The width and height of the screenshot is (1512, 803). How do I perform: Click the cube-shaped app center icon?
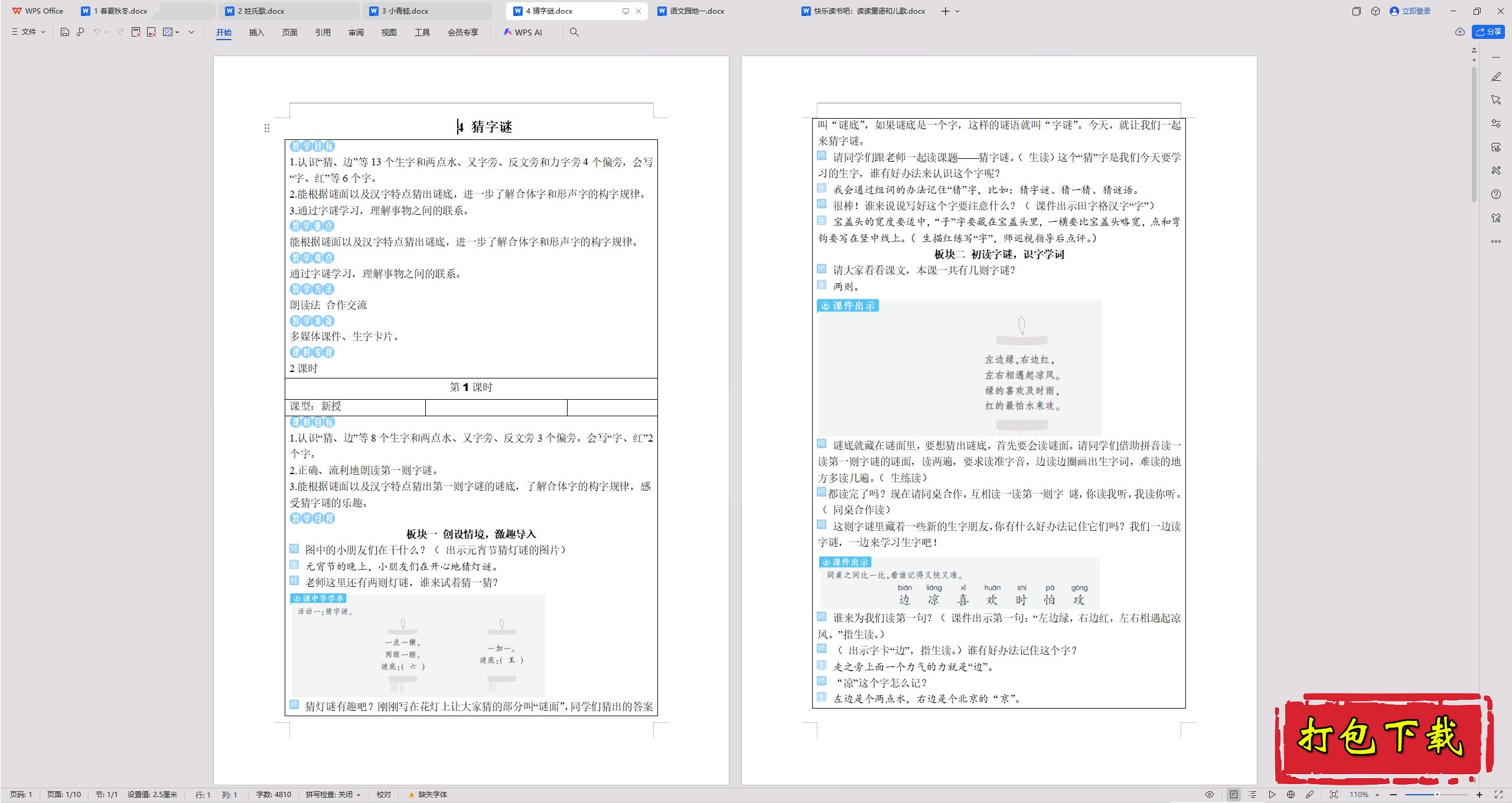coord(1376,11)
